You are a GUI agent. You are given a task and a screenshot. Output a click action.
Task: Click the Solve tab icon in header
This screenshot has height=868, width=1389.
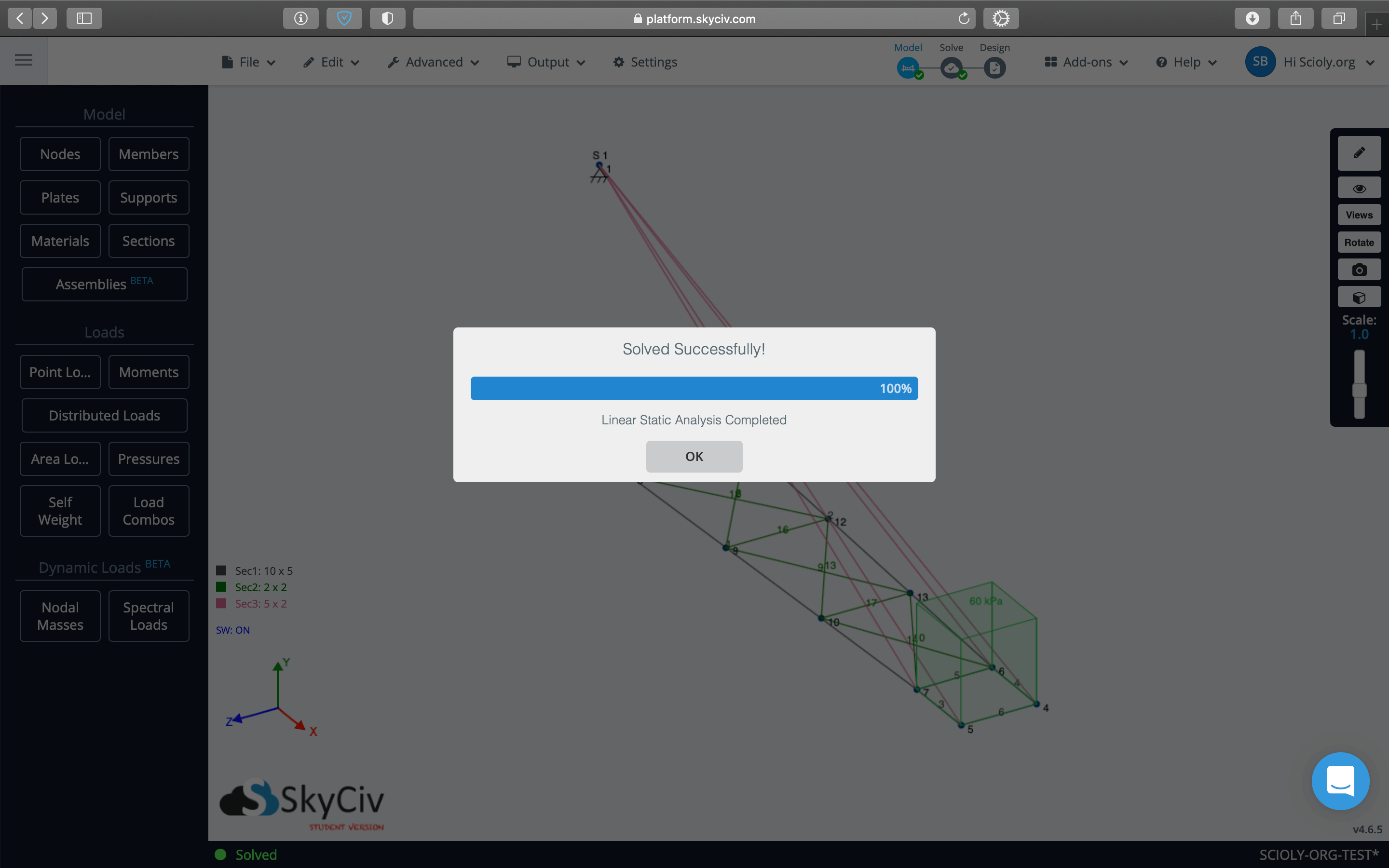[x=951, y=68]
